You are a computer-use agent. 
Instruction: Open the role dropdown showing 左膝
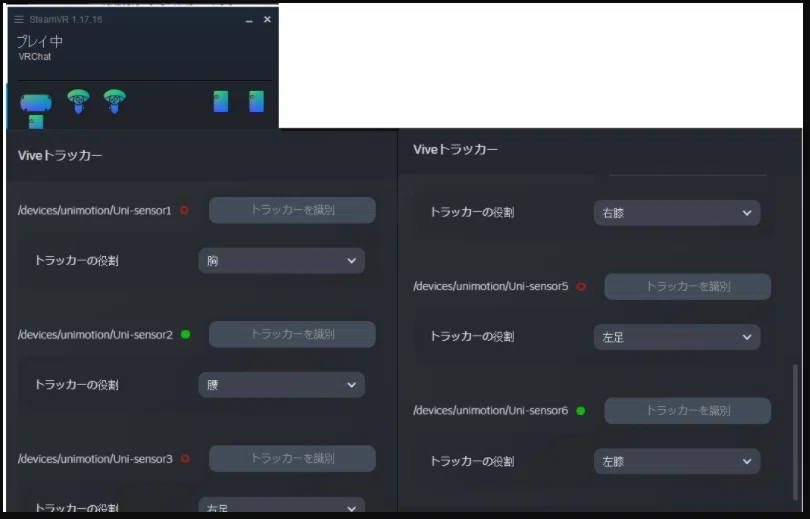point(677,461)
